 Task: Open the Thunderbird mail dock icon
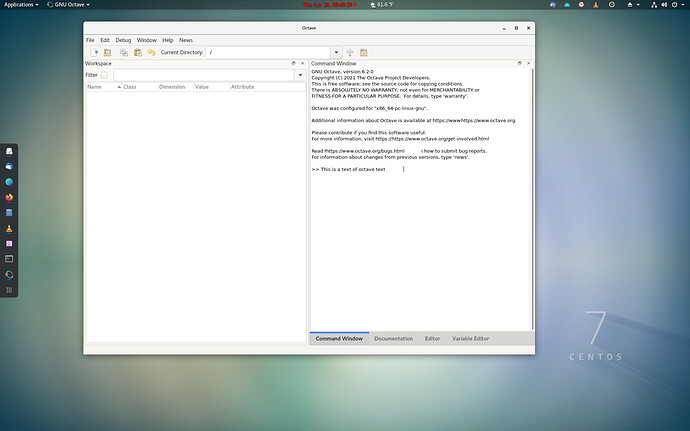point(9,166)
